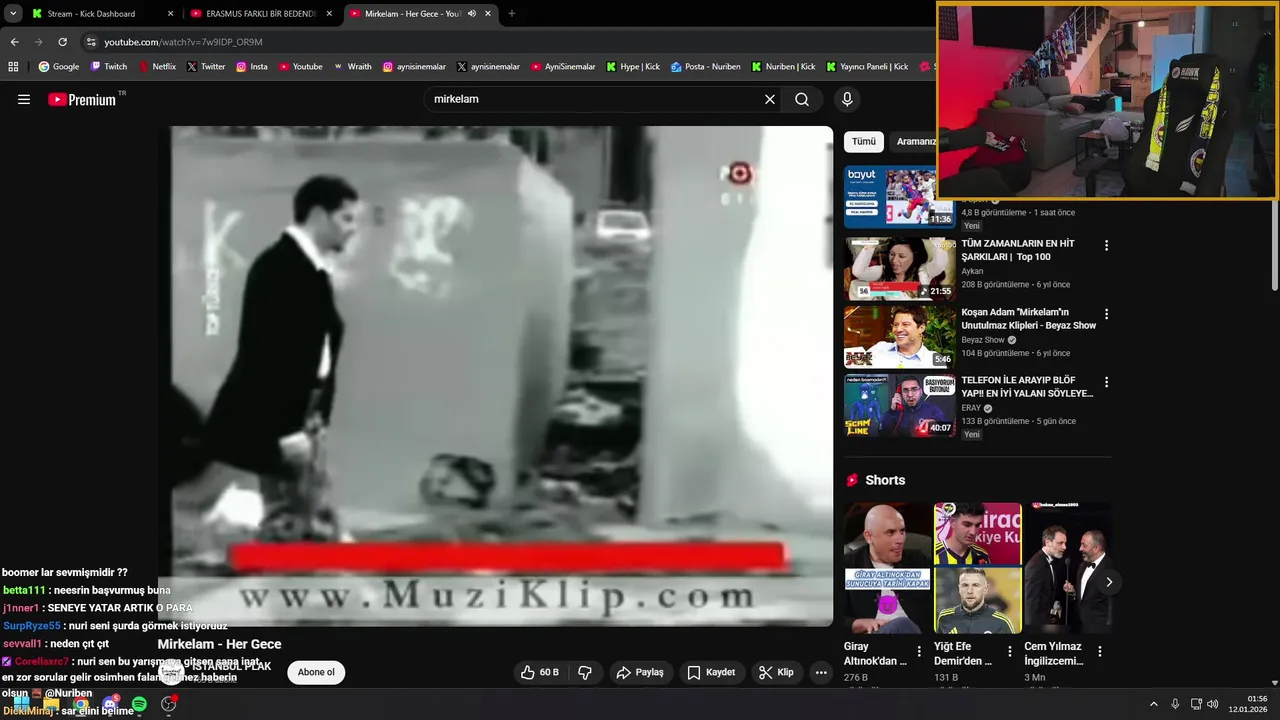Close the ERASMUS tab

[329, 14]
